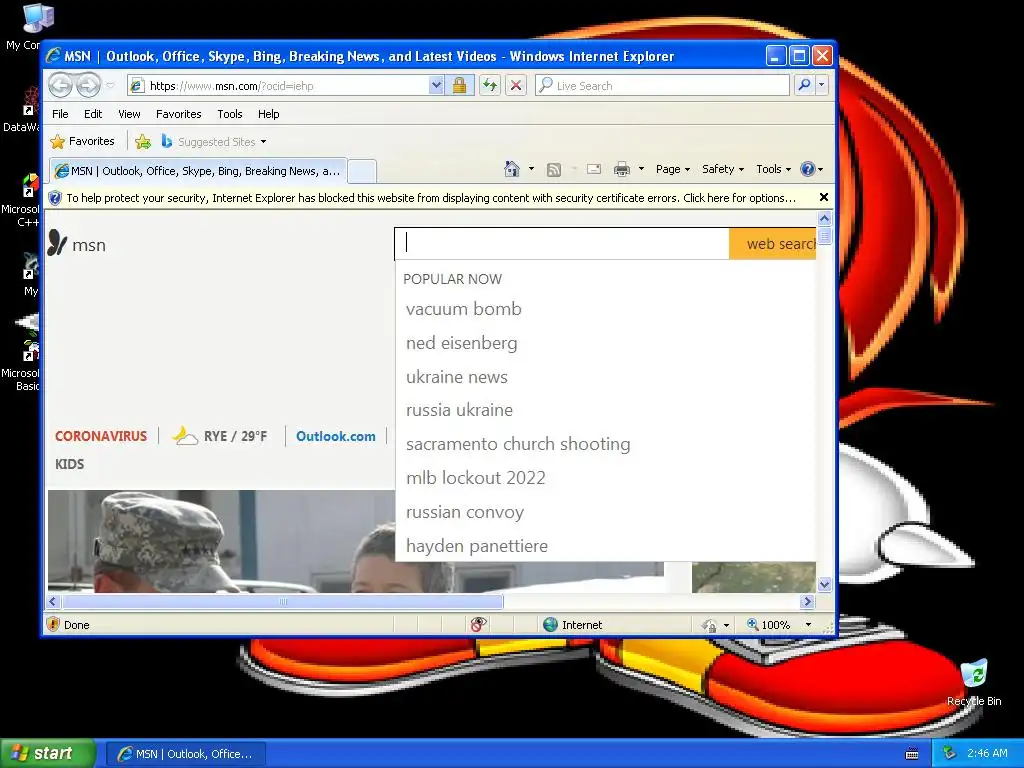Click the vertical scrollbar down arrow

pos(824,584)
